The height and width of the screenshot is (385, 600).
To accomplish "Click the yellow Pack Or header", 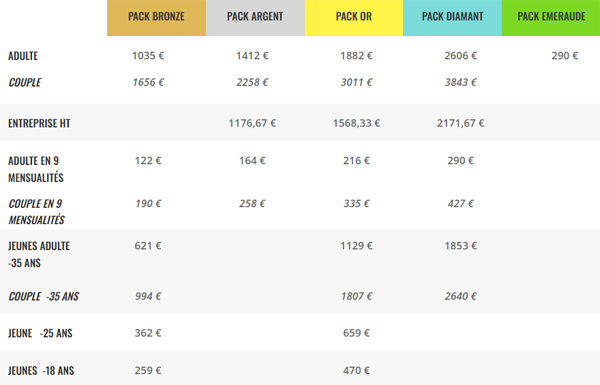I will click(x=354, y=18).
